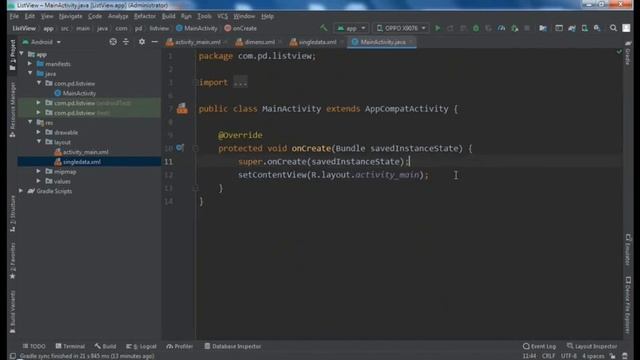Expand the mipmap folder
This screenshot has width=640, height=360.
[x=38, y=171]
